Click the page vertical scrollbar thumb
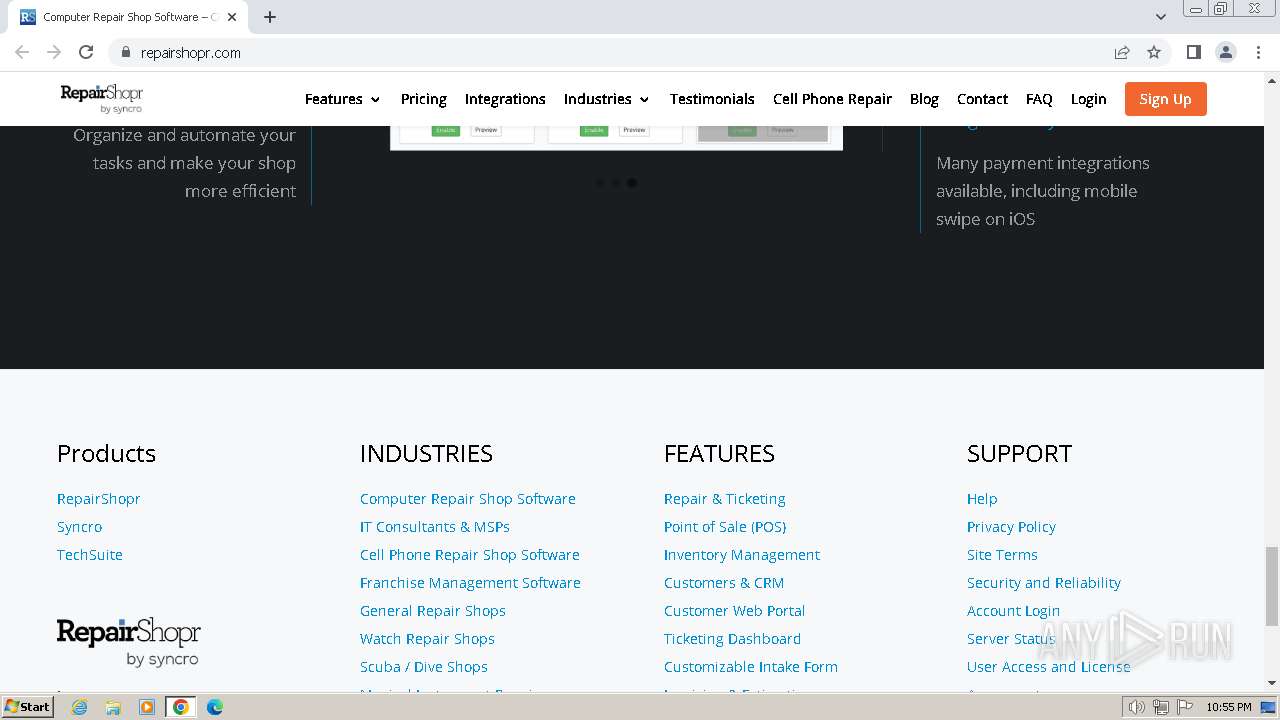 coord(1272,585)
